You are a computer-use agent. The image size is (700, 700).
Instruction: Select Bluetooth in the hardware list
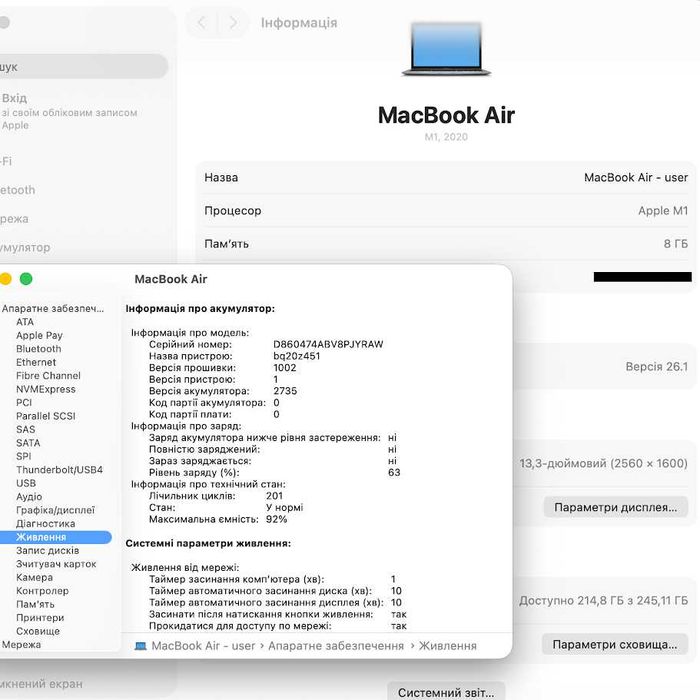[39, 349]
